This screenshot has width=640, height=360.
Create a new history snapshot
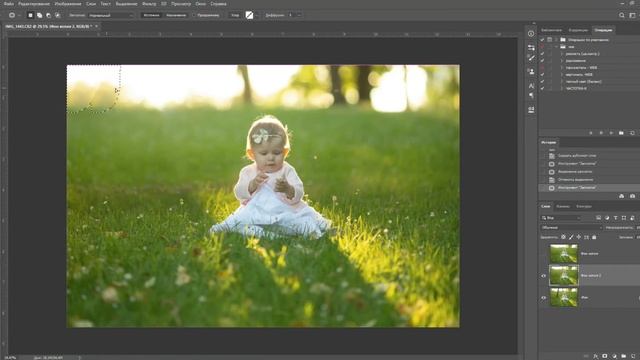pyautogui.click(x=632, y=196)
